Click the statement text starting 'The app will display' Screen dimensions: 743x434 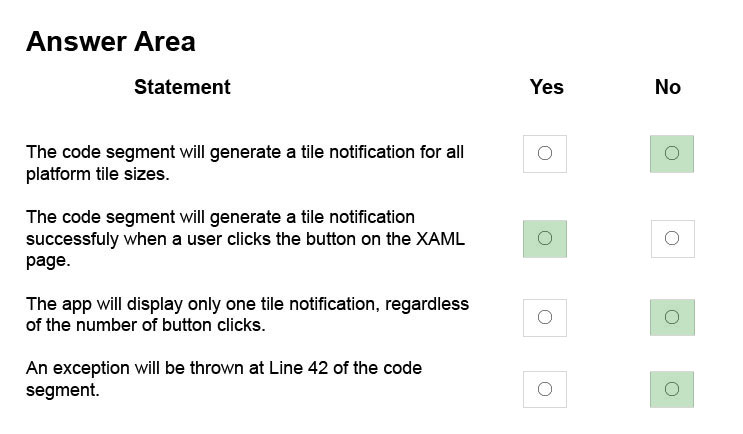(247, 314)
